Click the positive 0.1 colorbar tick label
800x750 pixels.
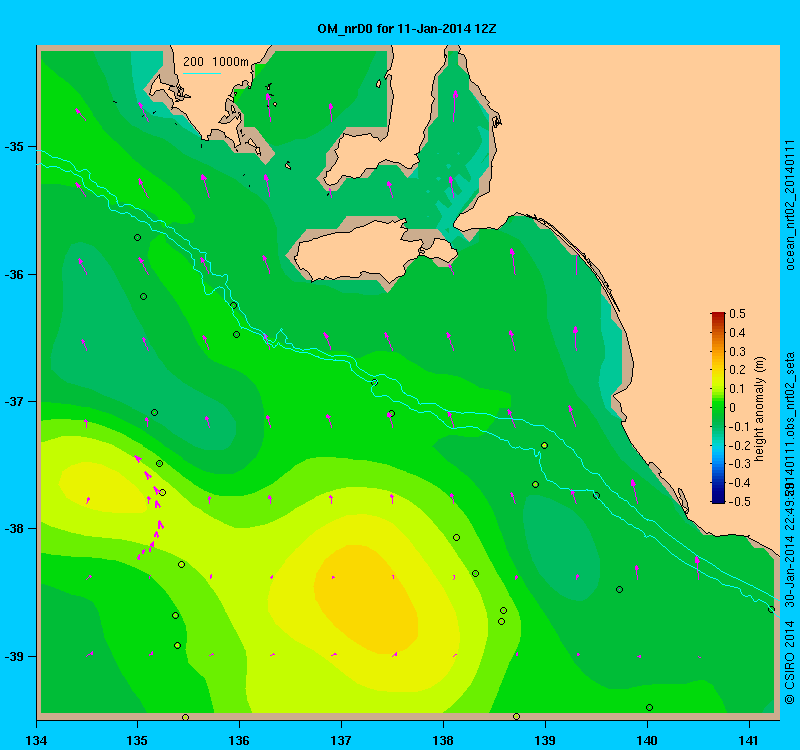(x=737, y=389)
